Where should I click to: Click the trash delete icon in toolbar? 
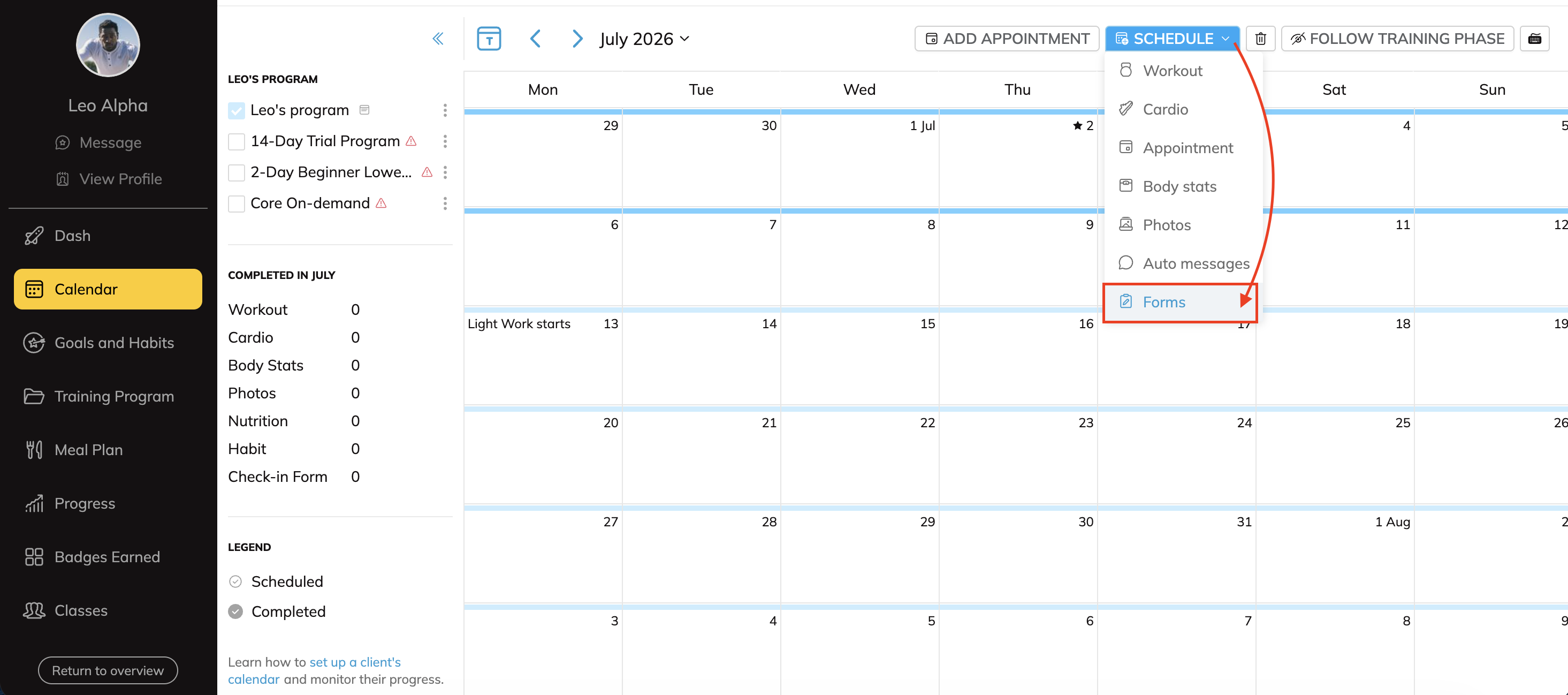[1260, 39]
